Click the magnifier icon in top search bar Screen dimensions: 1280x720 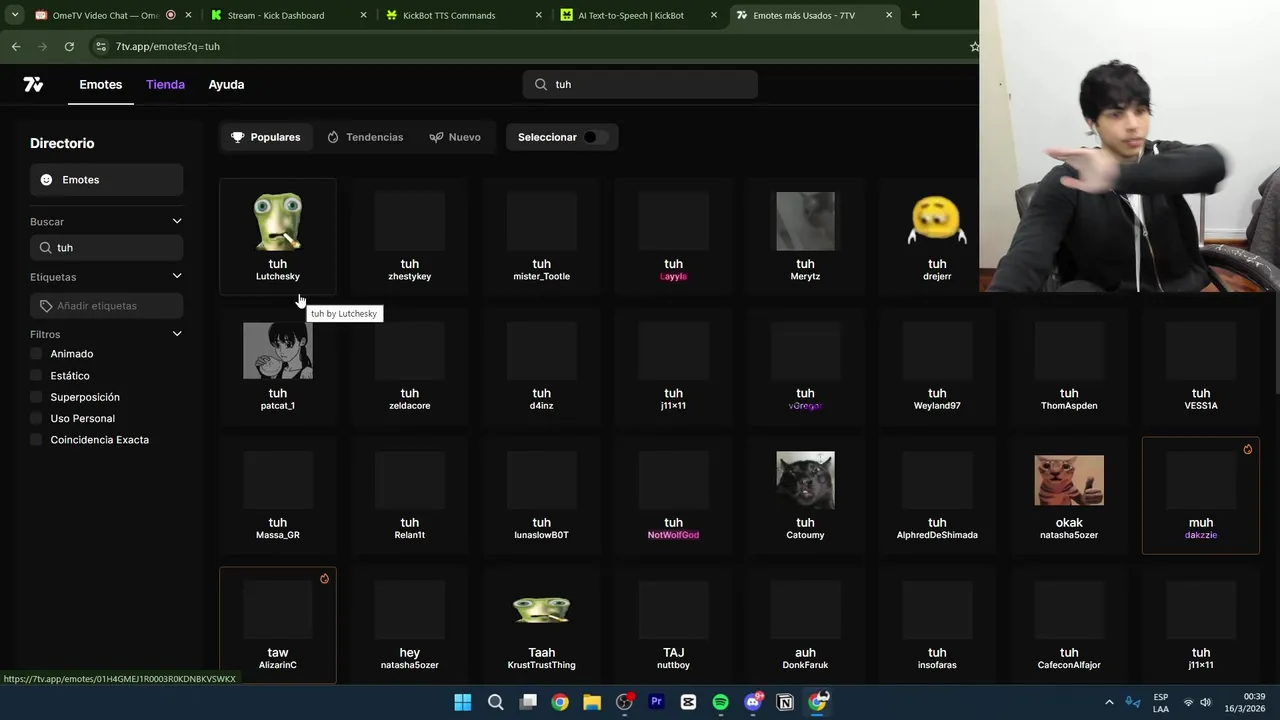[541, 85]
